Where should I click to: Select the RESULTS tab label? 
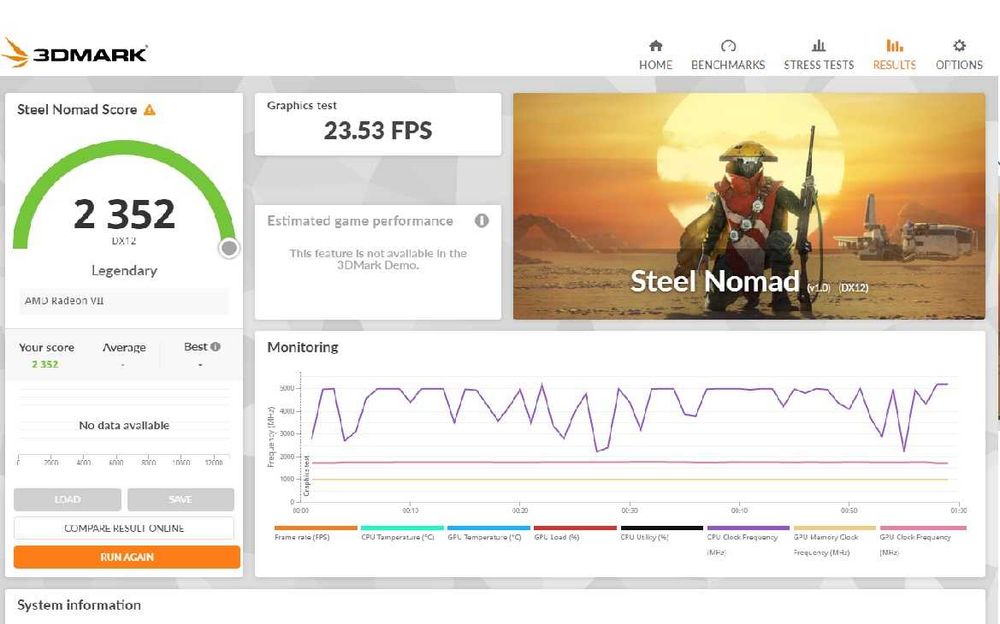tap(894, 64)
